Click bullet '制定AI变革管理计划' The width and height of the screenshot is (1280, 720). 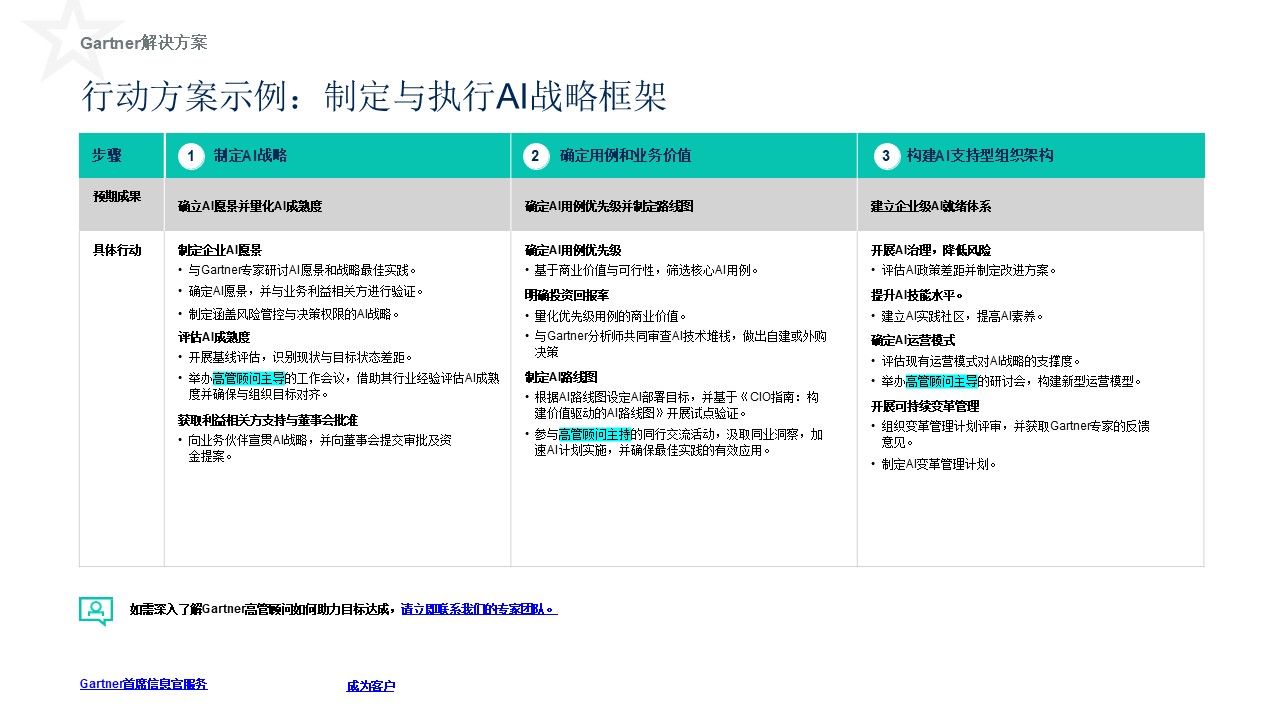pyautogui.click(x=939, y=464)
